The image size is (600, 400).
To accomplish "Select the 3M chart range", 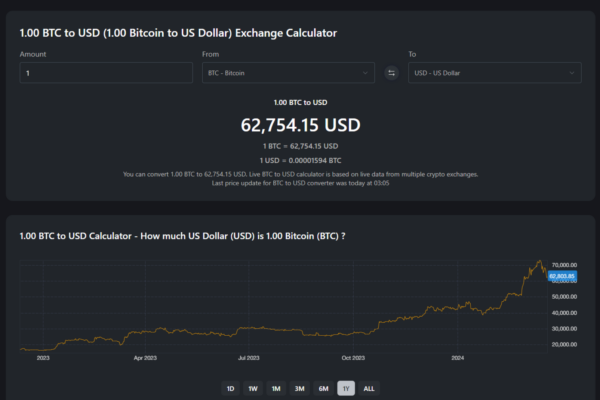I will tap(299, 388).
